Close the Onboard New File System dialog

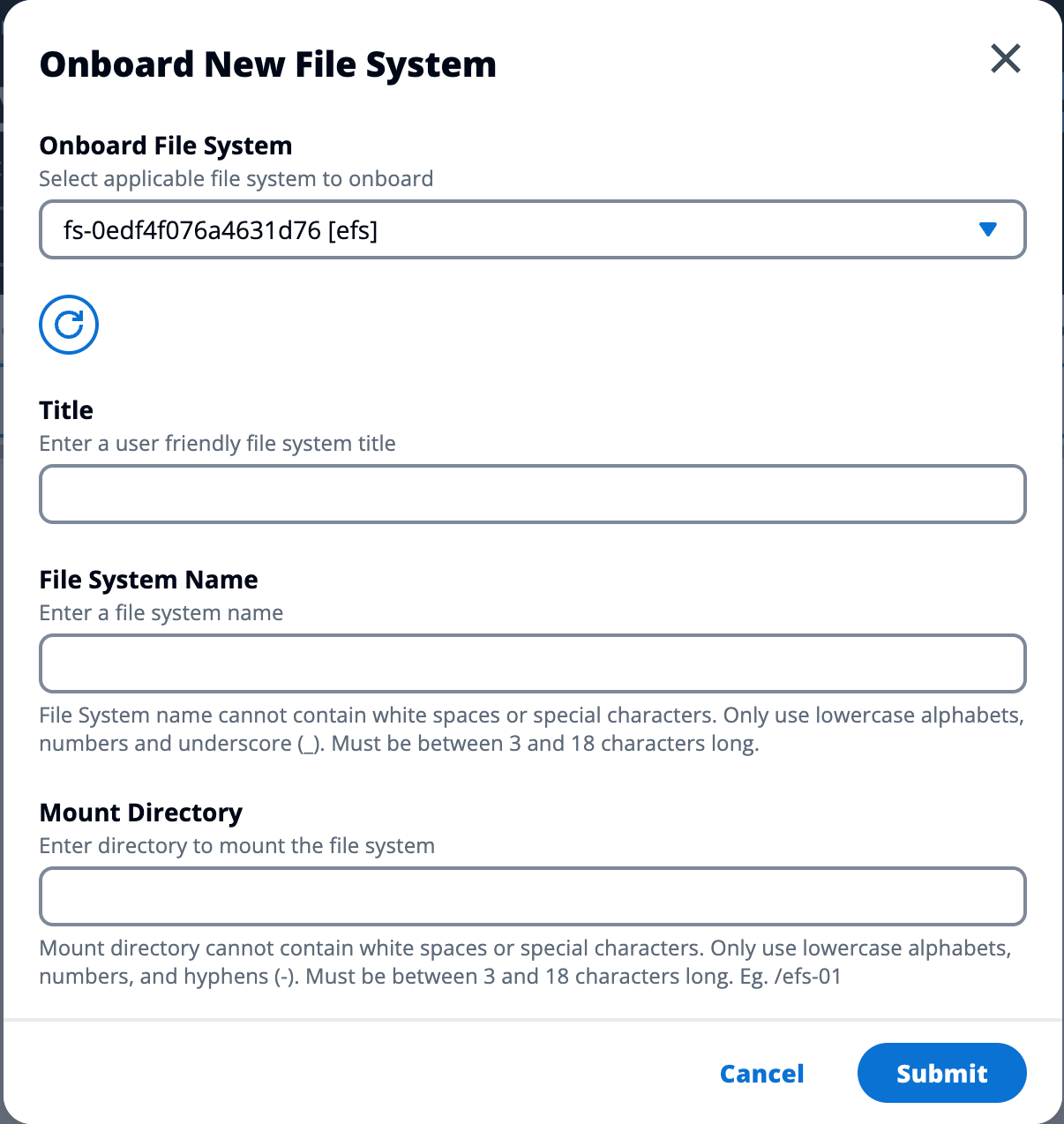point(1005,59)
